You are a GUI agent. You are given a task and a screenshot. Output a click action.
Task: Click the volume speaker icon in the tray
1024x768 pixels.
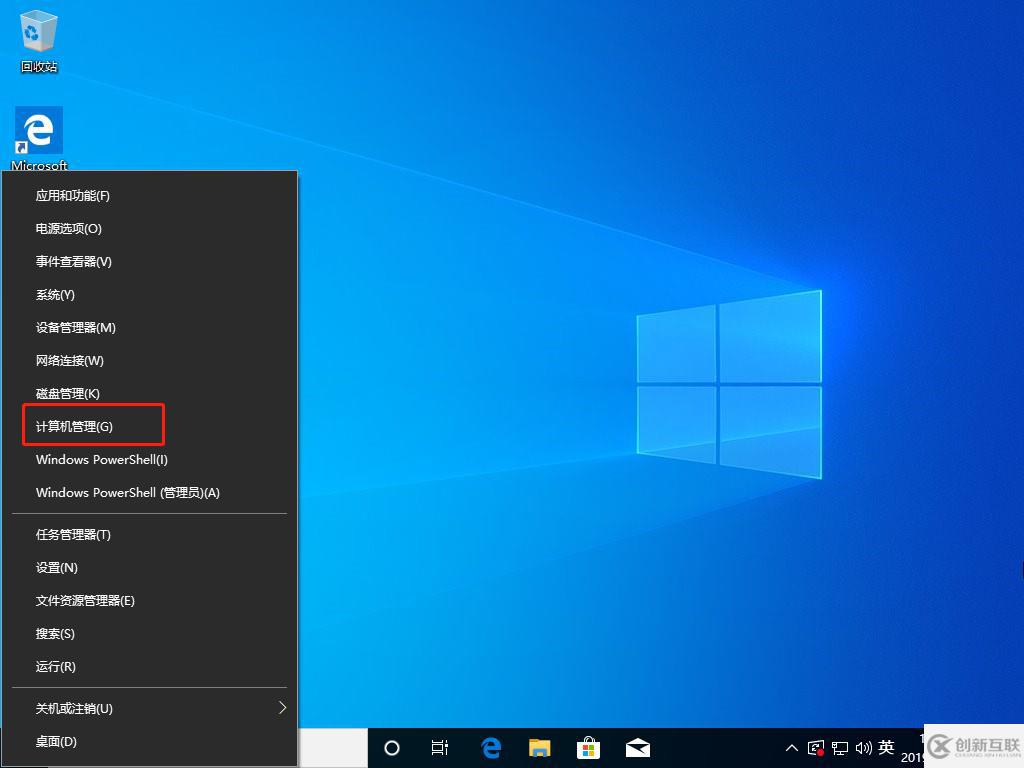click(863, 748)
